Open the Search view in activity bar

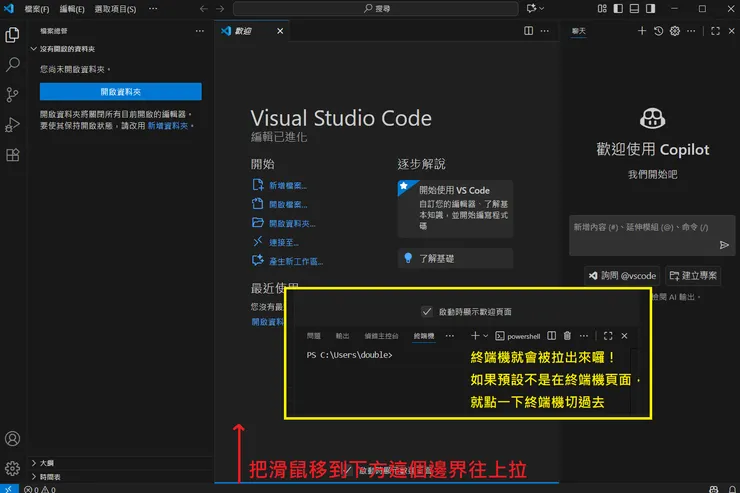click(x=12, y=65)
